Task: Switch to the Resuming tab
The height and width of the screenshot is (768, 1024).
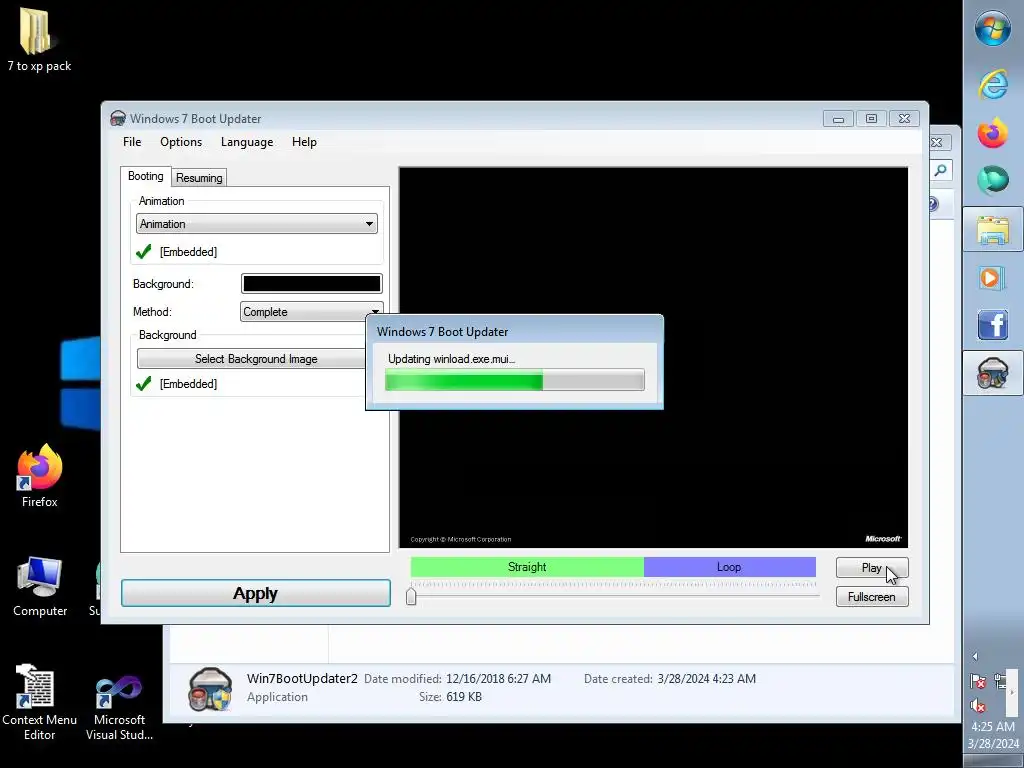Action: (x=199, y=178)
